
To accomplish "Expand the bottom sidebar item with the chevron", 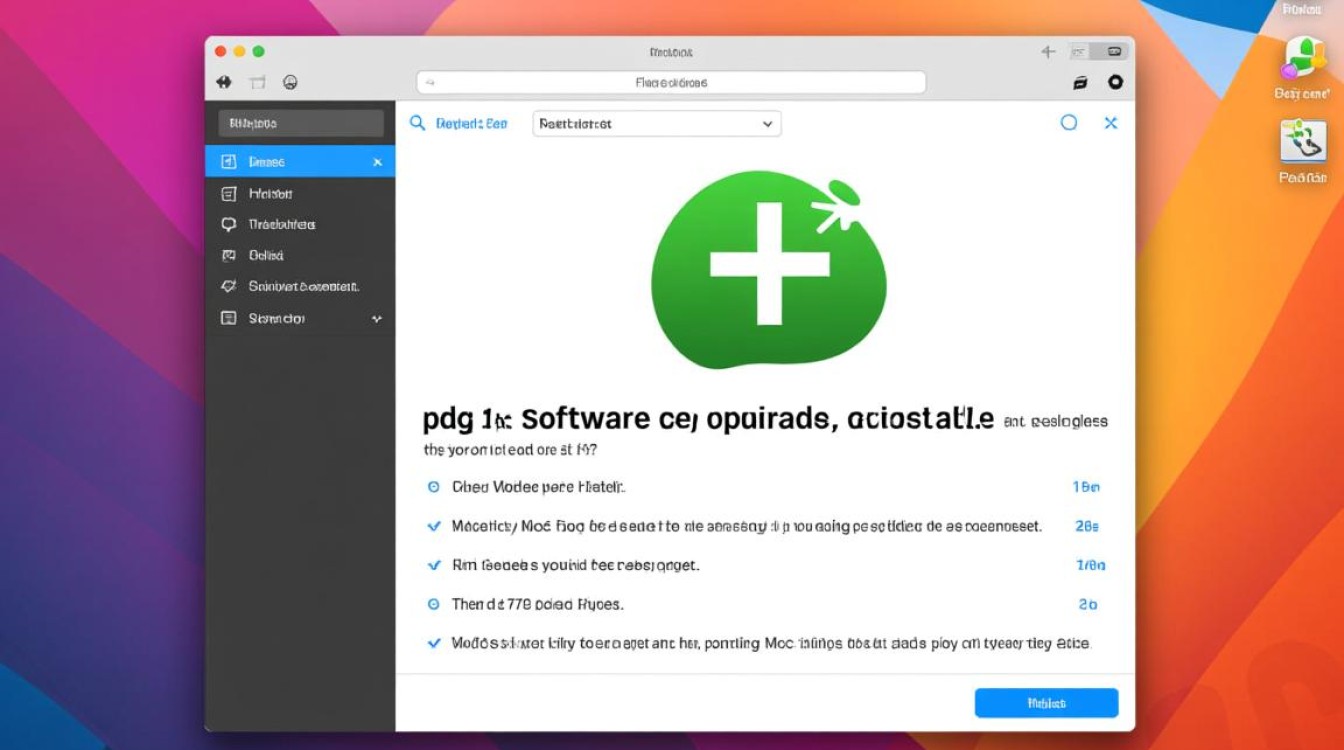I will click(x=377, y=318).
